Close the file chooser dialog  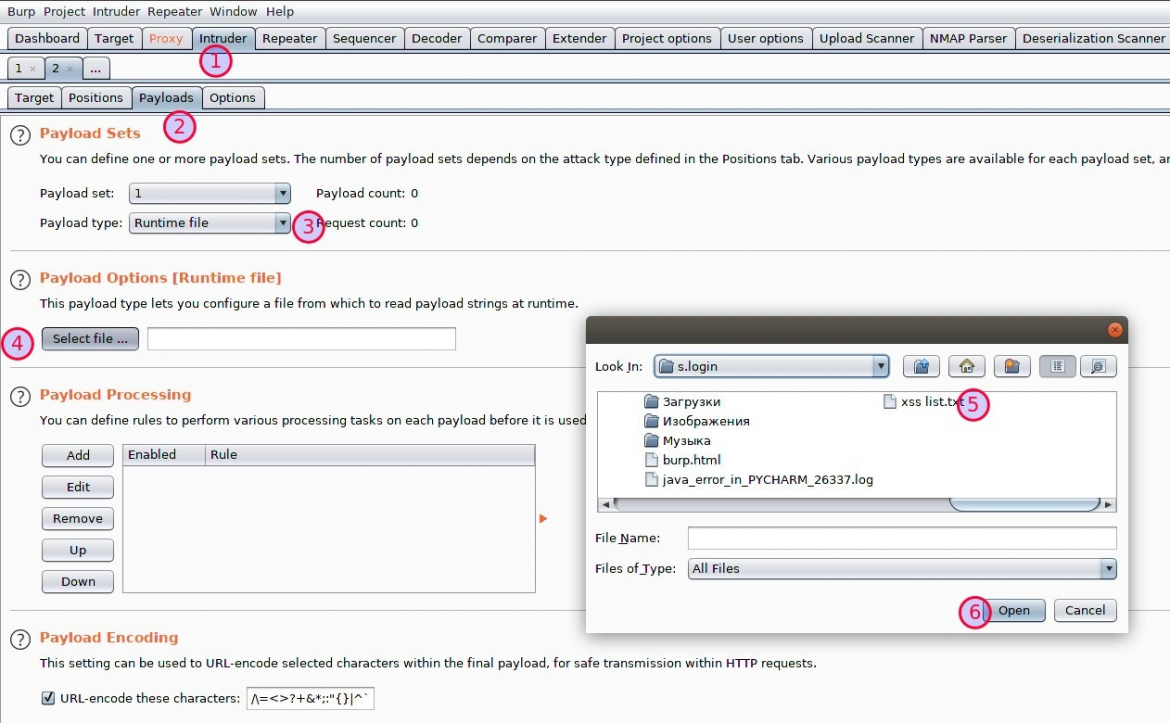tap(1115, 330)
